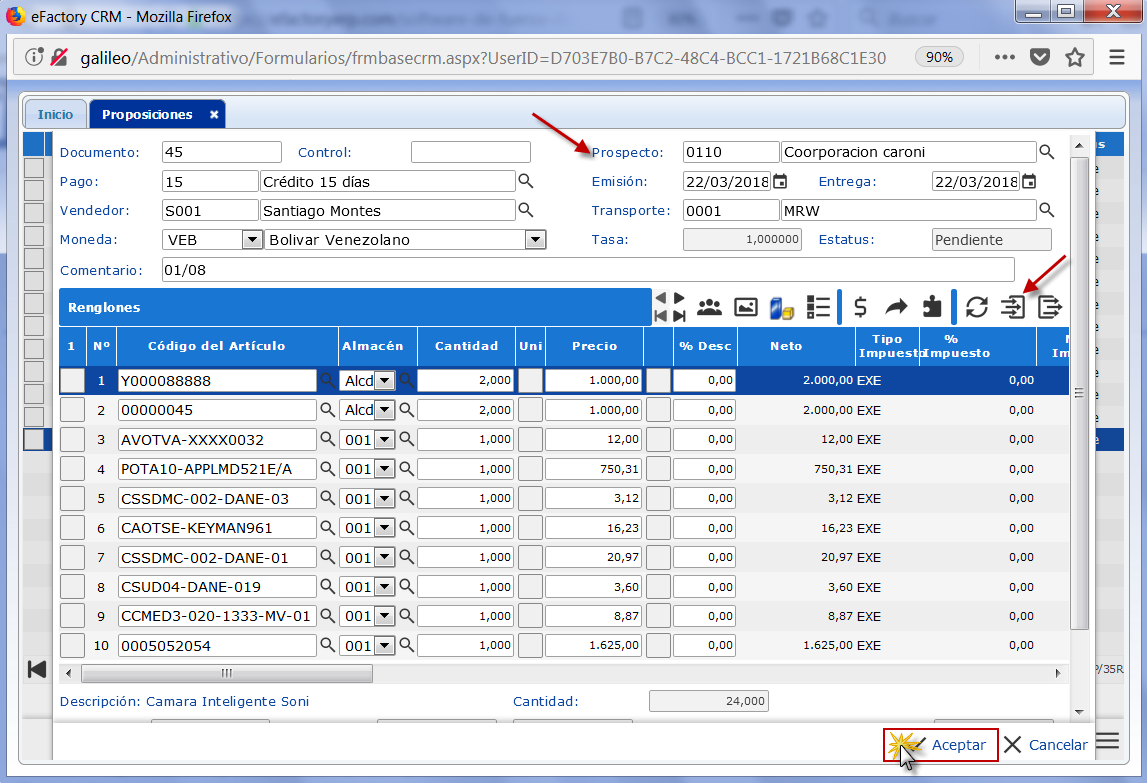Image resolution: width=1147 pixels, height=783 pixels.
Task: Click the people group icon in Renglones toolbar
Action: (x=710, y=307)
